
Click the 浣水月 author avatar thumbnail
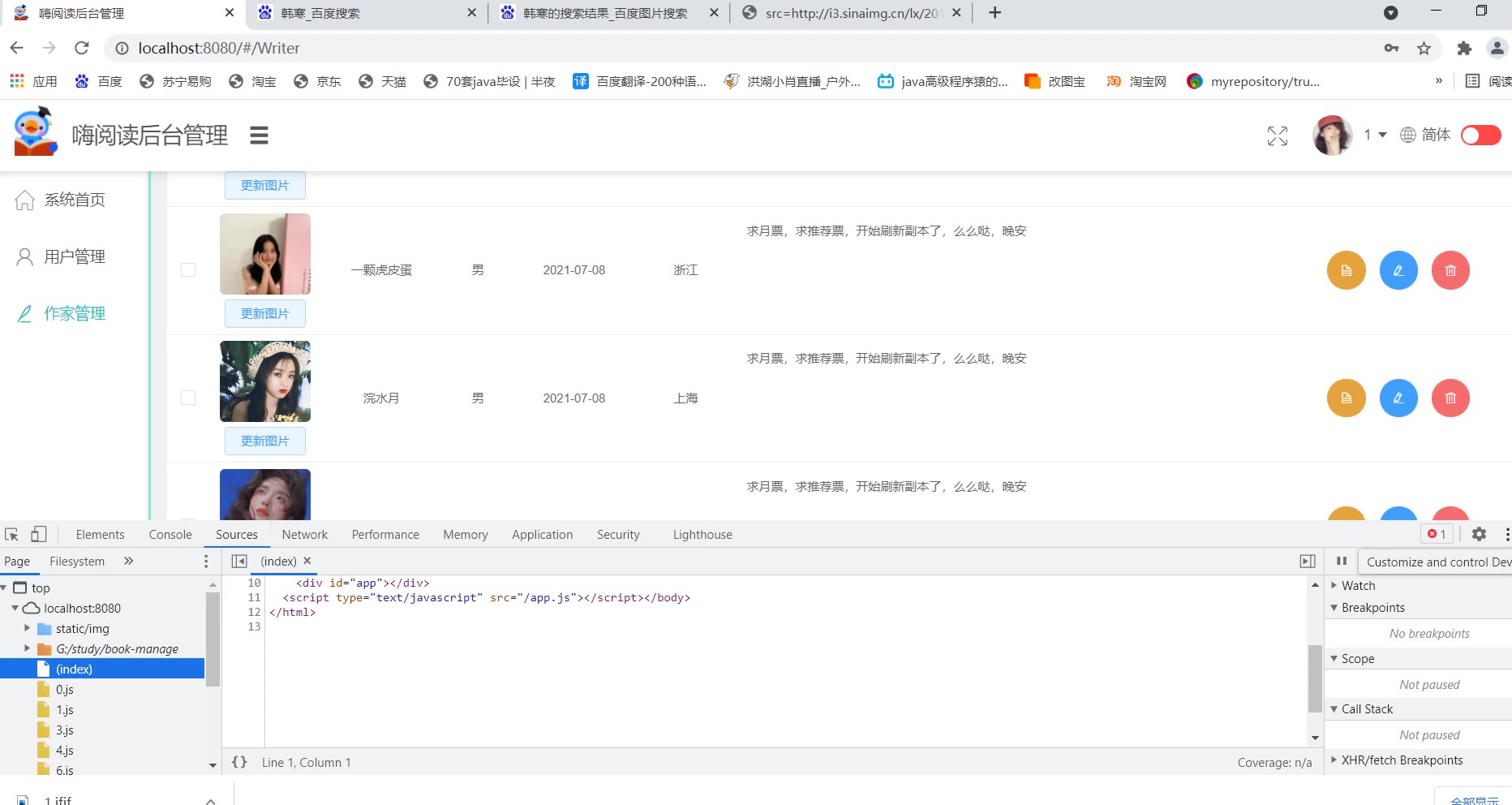(264, 381)
